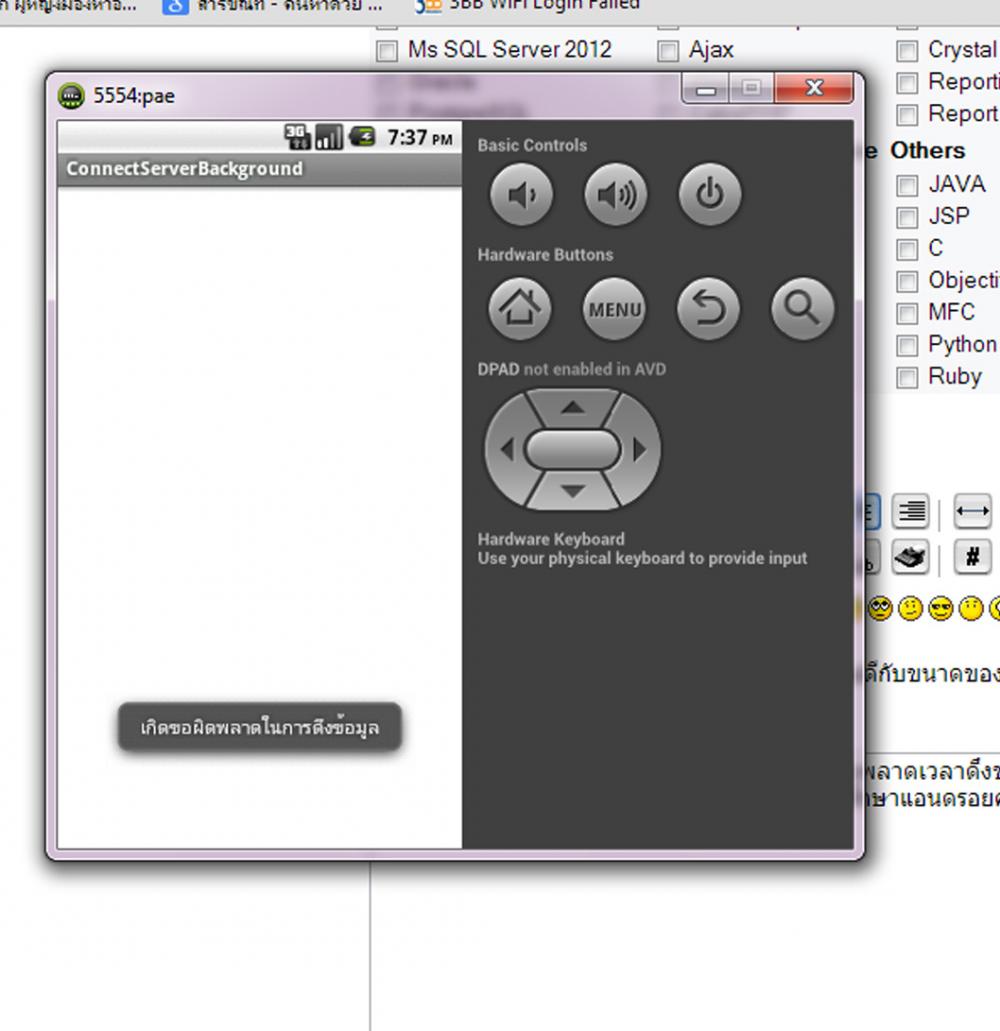This screenshot has height=1031, width=1000.
Task: Check the MFC checkbox
Action: point(907,314)
